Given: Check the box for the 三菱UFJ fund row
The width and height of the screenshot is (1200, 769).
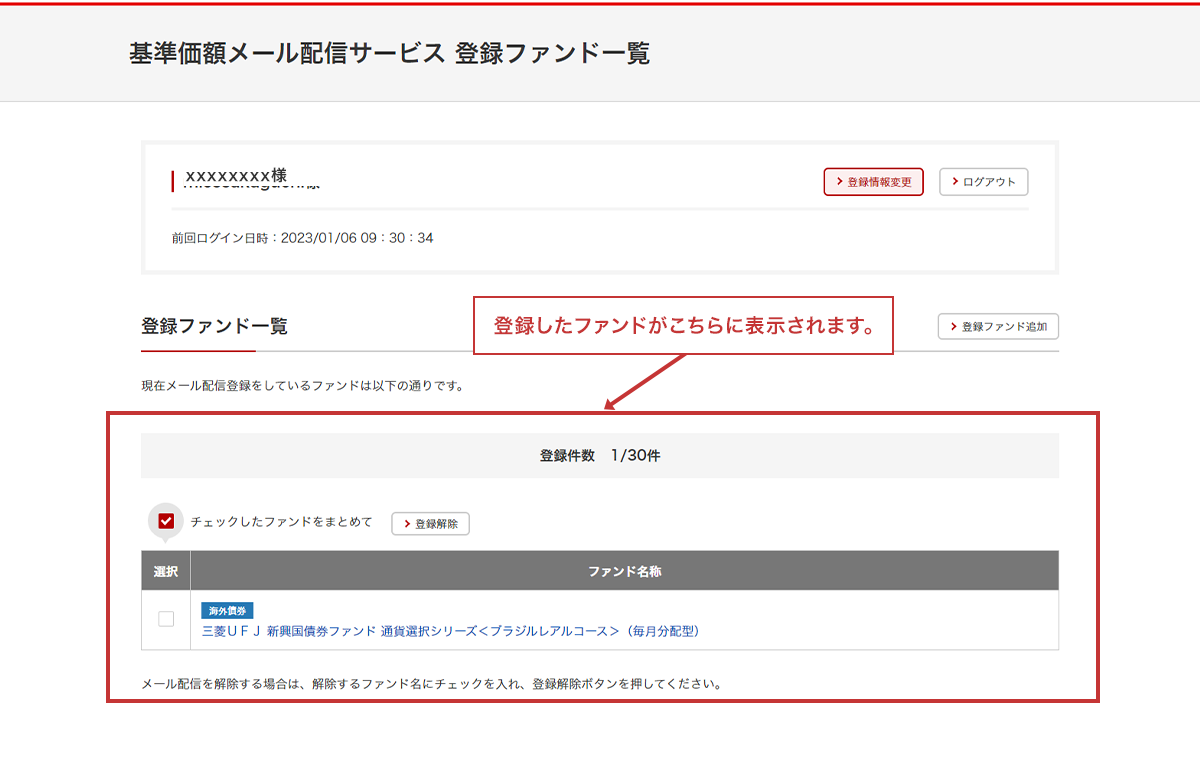Looking at the screenshot, I should pos(166,619).
